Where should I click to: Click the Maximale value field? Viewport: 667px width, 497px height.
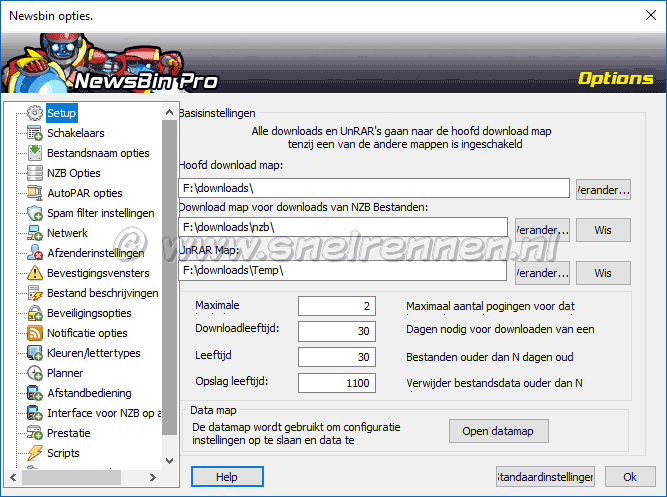point(337,306)
